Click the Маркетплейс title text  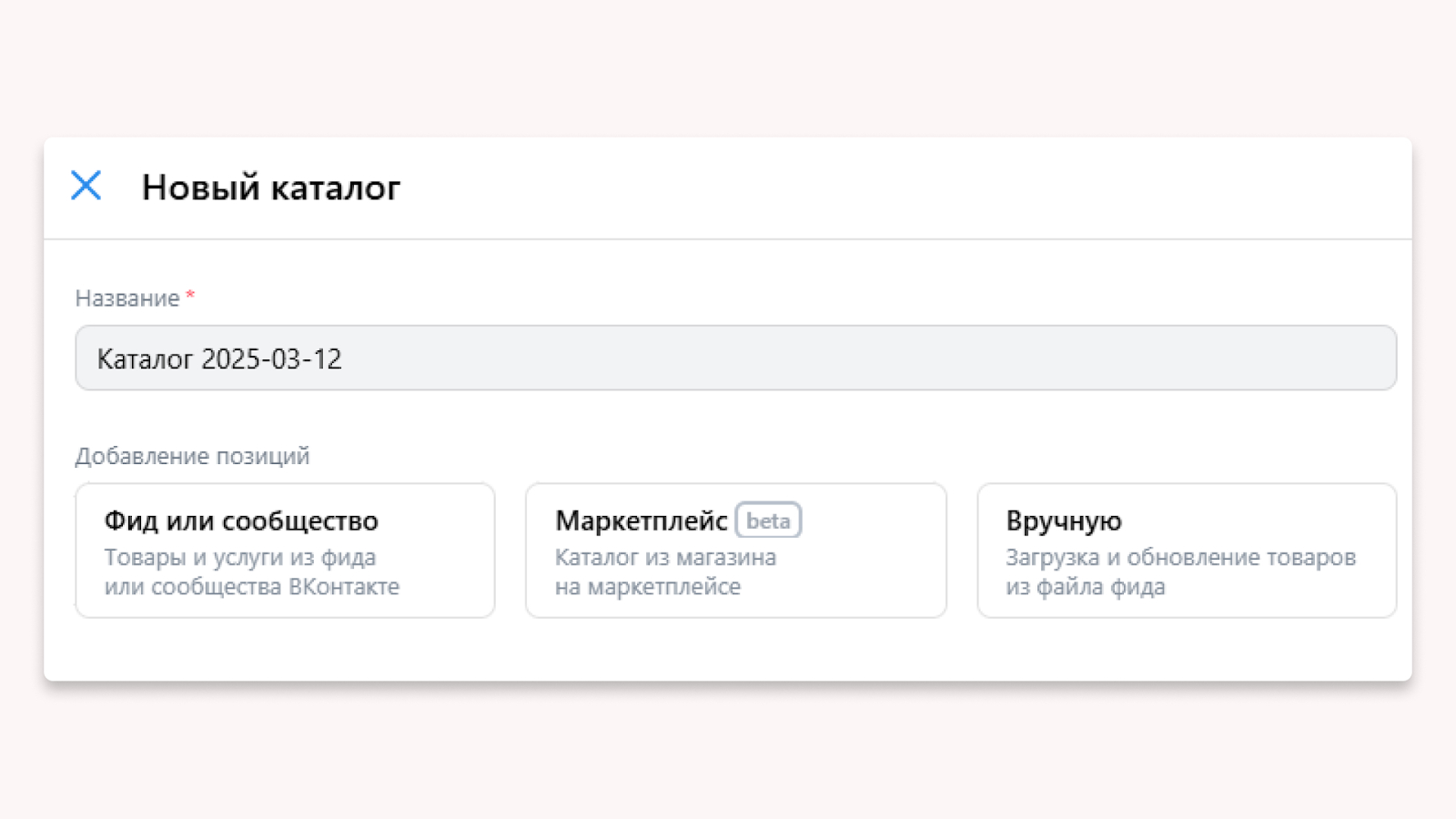[641, 521]
